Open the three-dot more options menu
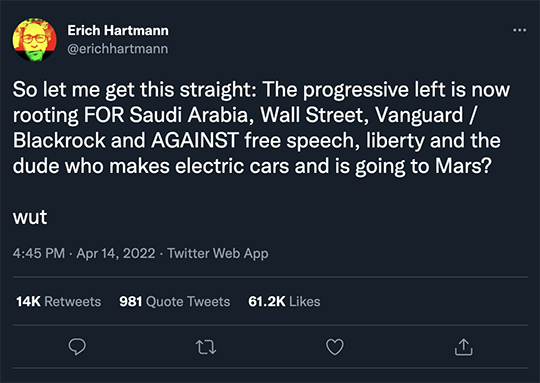This screenshot has height=383, width=540. click(519, 30)
